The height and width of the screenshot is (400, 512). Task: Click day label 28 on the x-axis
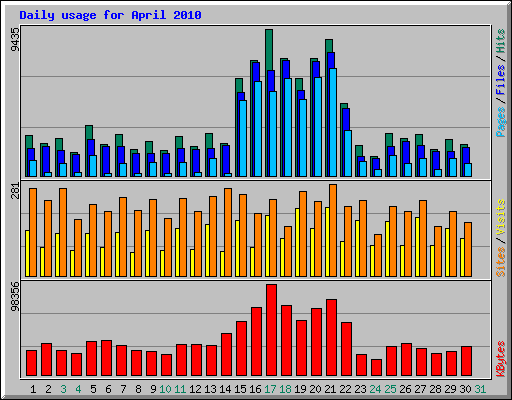435,389
